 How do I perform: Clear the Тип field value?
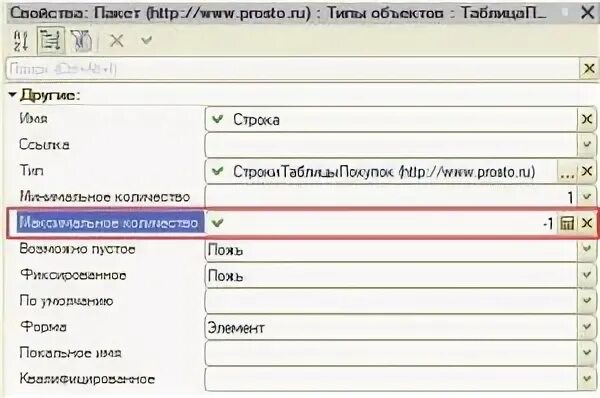[x=587, y=171]
